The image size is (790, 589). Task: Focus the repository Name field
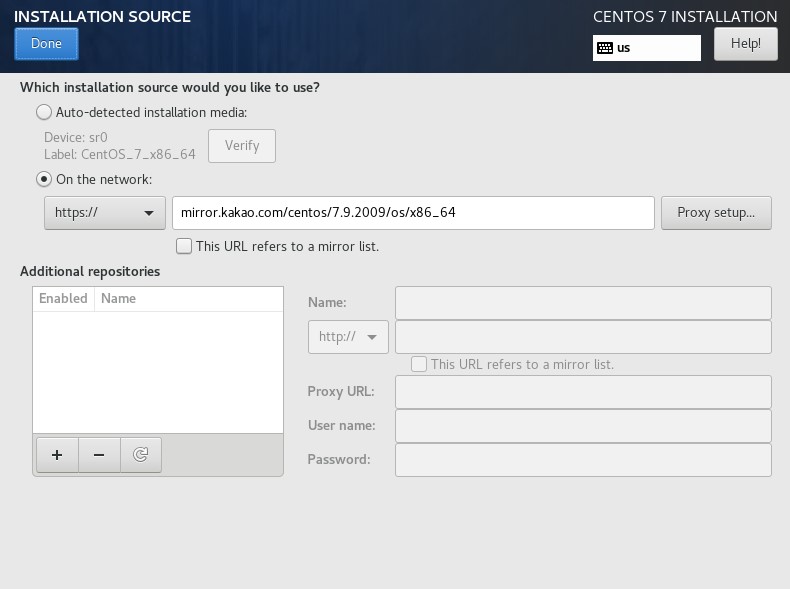point(583,302)
